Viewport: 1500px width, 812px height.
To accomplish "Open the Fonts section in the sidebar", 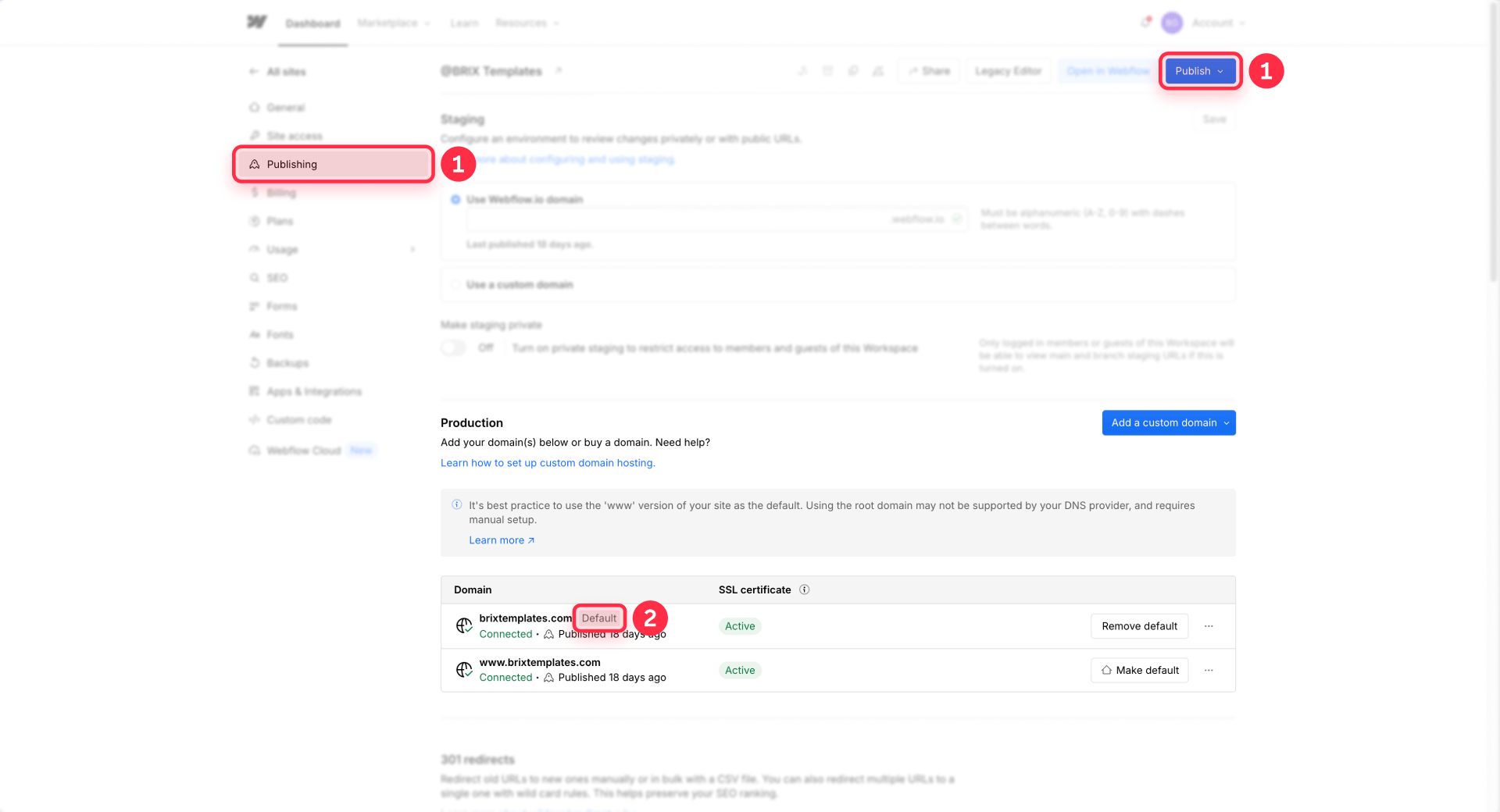I will coord(280,335).
